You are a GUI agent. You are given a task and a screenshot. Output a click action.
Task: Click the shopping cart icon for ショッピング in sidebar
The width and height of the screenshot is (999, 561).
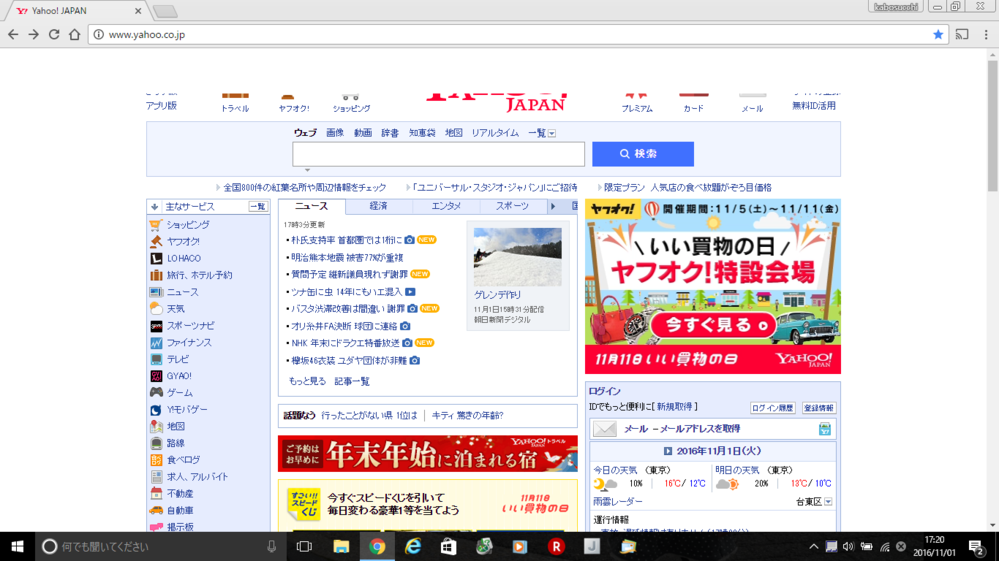[156, 225]
